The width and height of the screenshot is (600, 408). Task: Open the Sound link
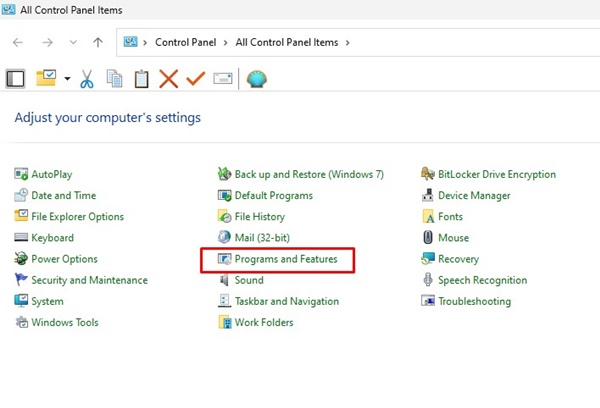249,280
